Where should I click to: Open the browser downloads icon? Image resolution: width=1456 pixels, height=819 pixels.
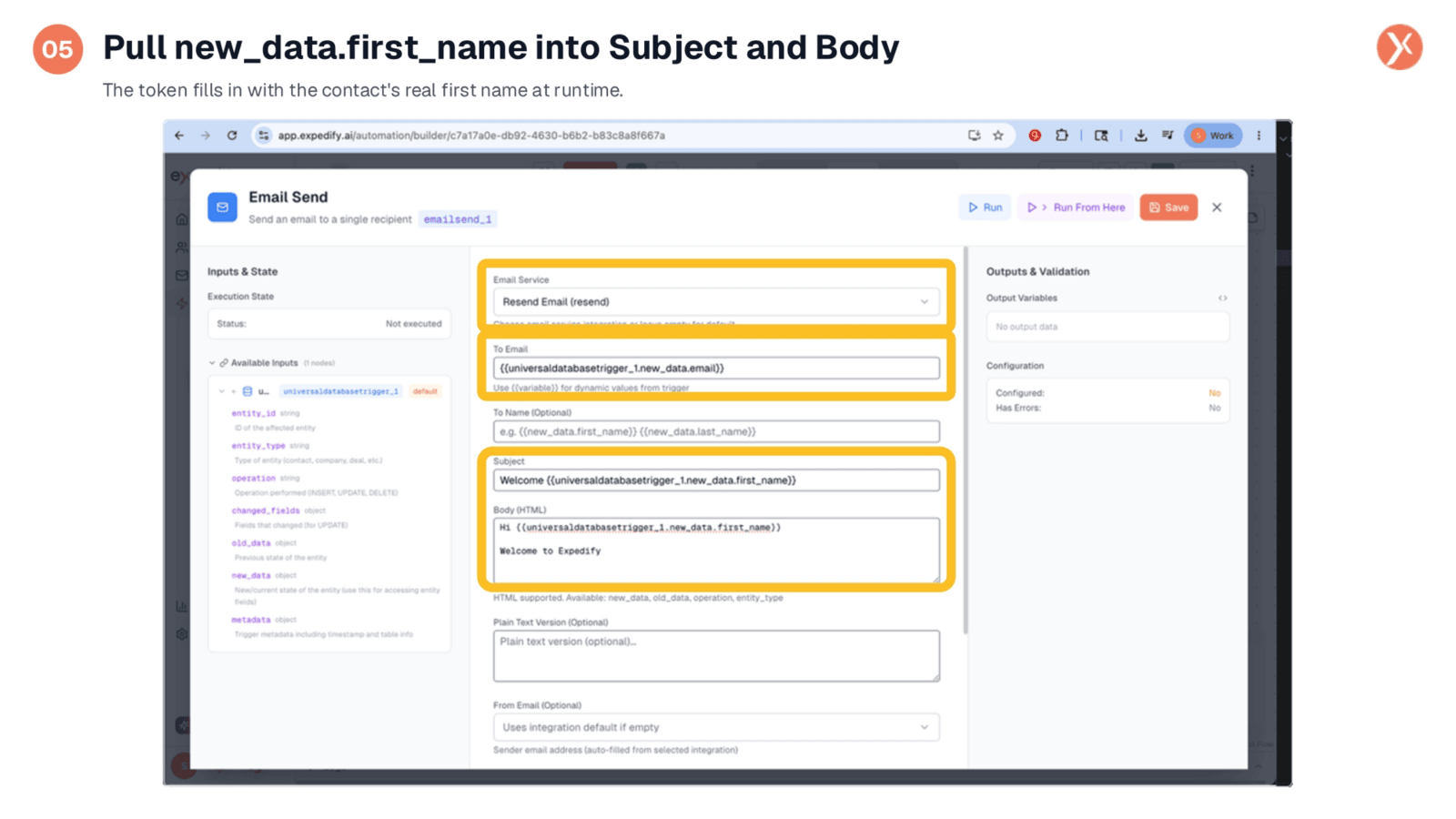(x=1140, y=136)
